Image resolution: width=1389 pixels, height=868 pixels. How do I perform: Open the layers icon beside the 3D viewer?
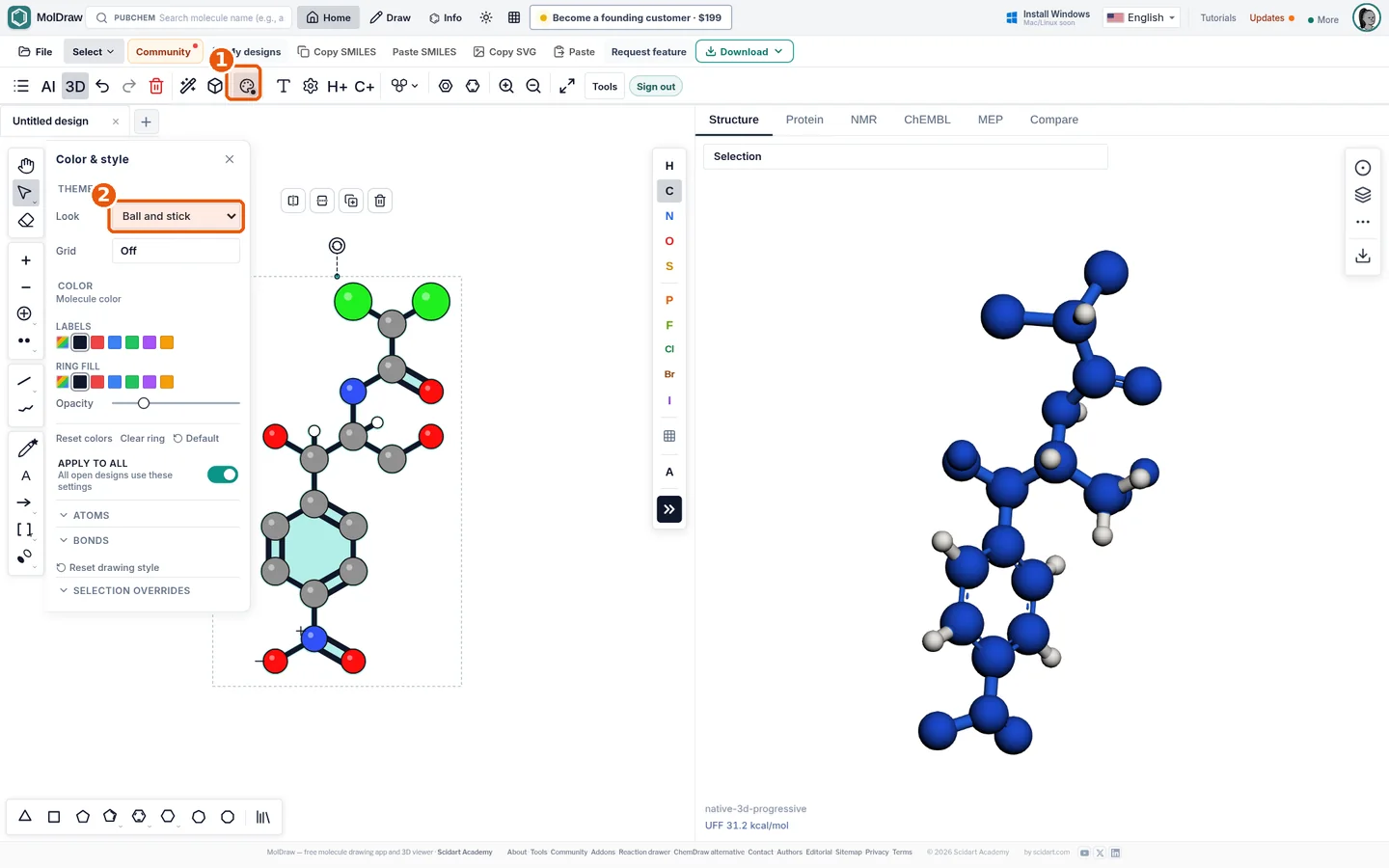(1363, 195)
